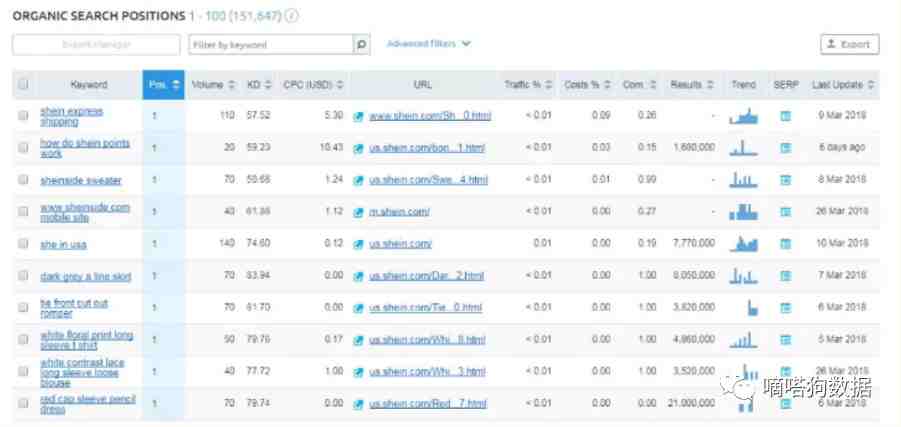Check the sheinside sweater row

pyautogui.click(x=23, y=180)
